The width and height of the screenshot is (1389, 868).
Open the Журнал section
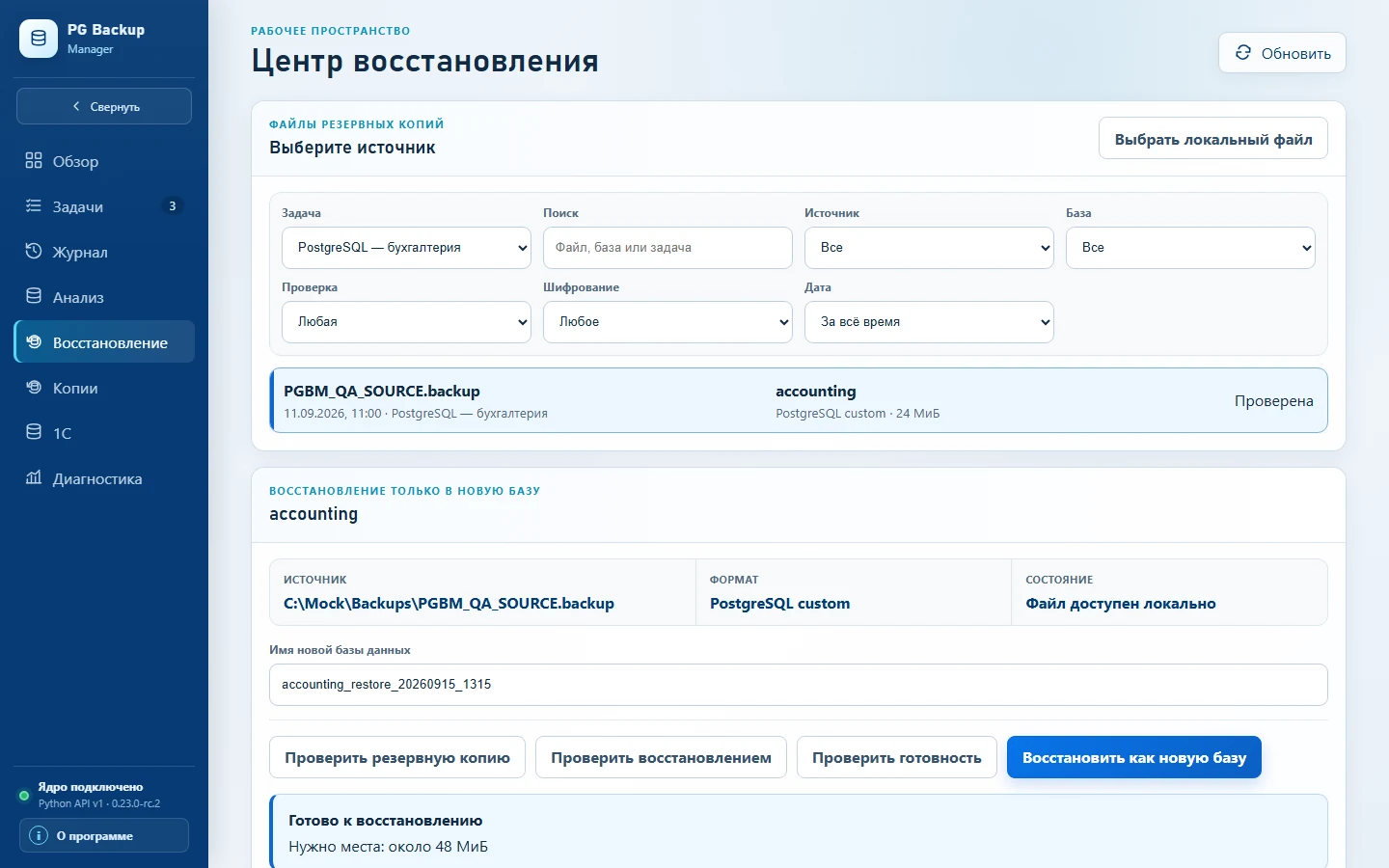(104, 252)
